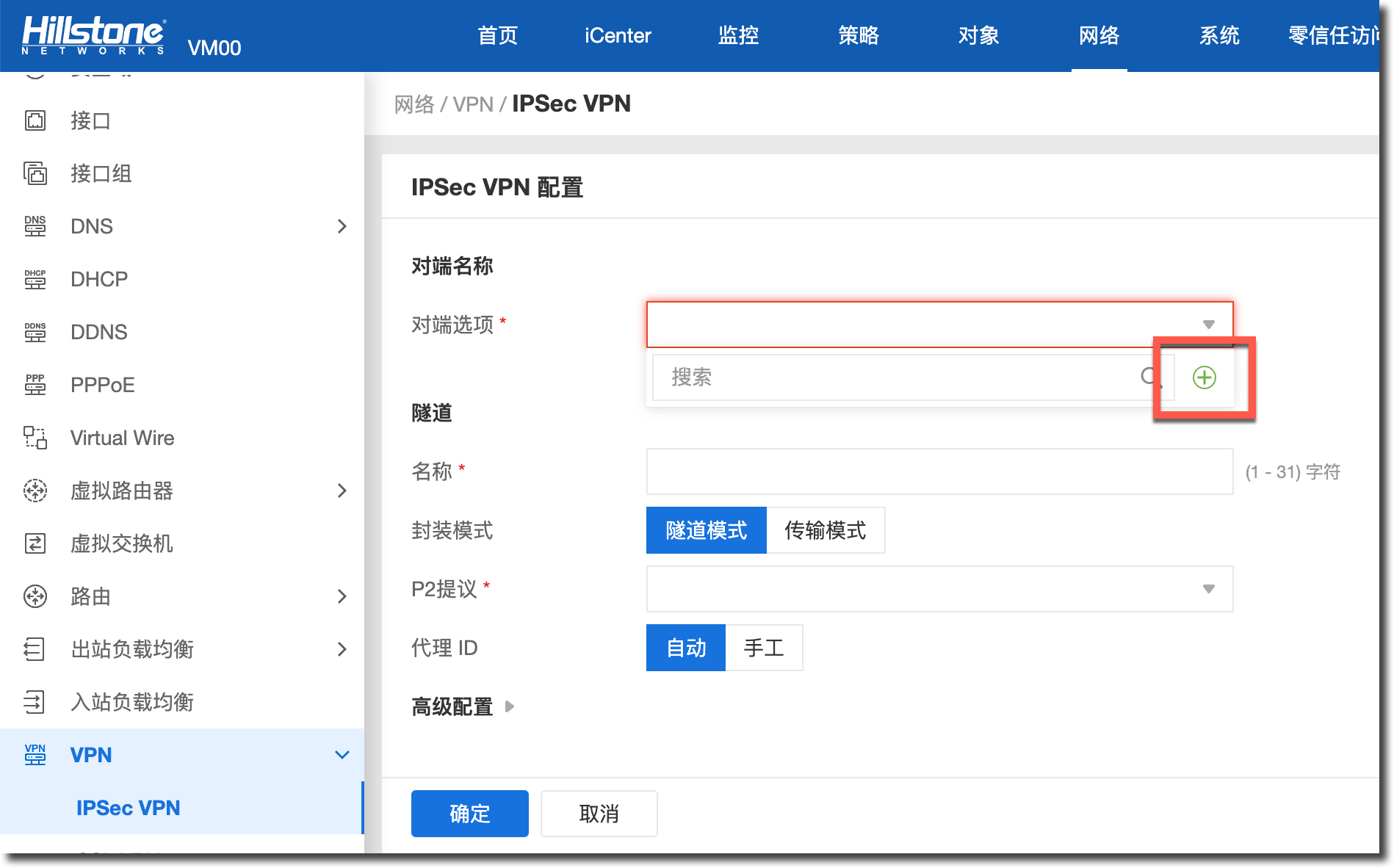Click the 虚拟交换机 sidebar icon
Viewport: 1394px width, 868px height.
35,543
